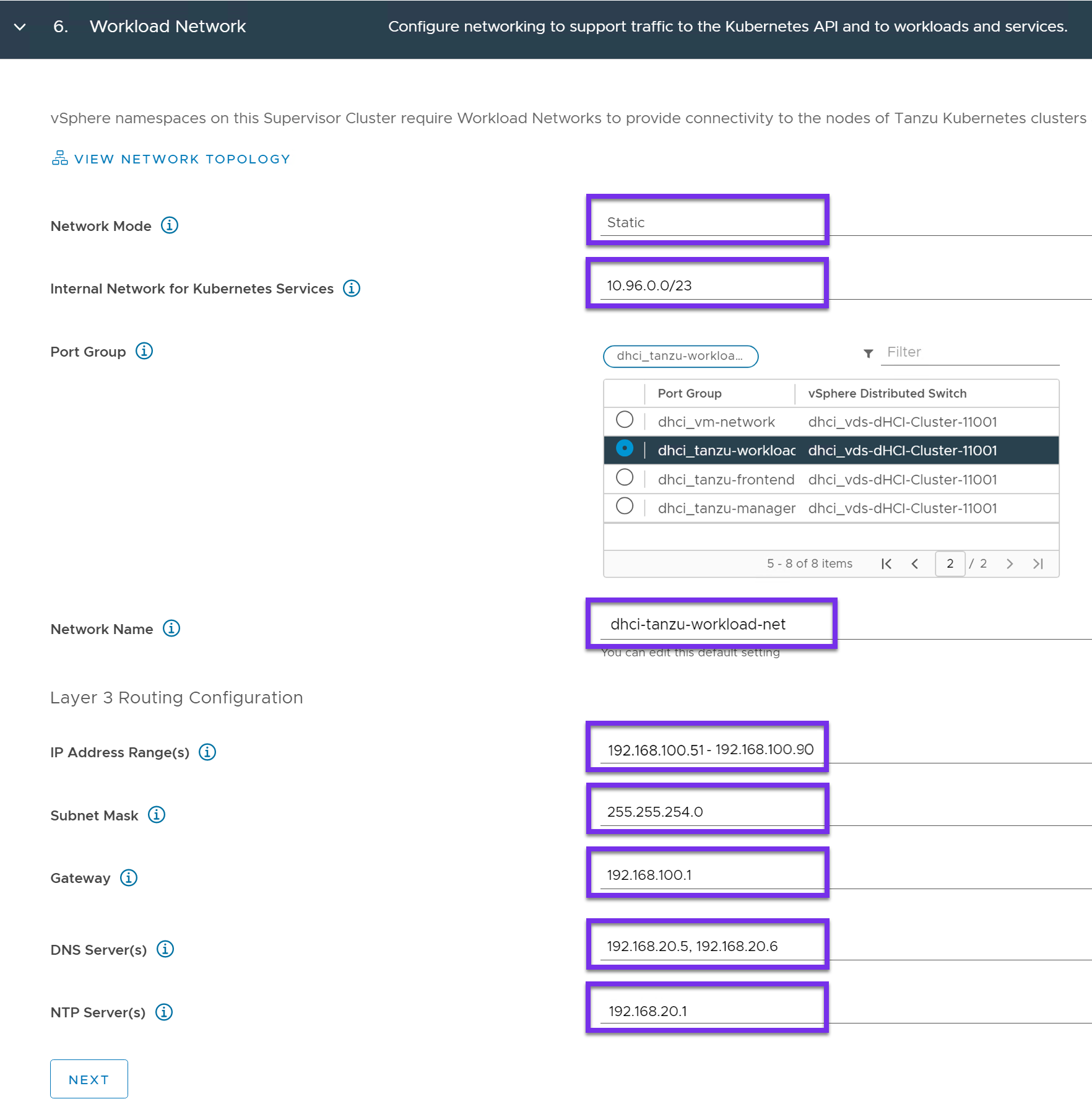Click the Gateway info icon
This screenshot has height=1117, width=1092.
[x=129, y=877]
